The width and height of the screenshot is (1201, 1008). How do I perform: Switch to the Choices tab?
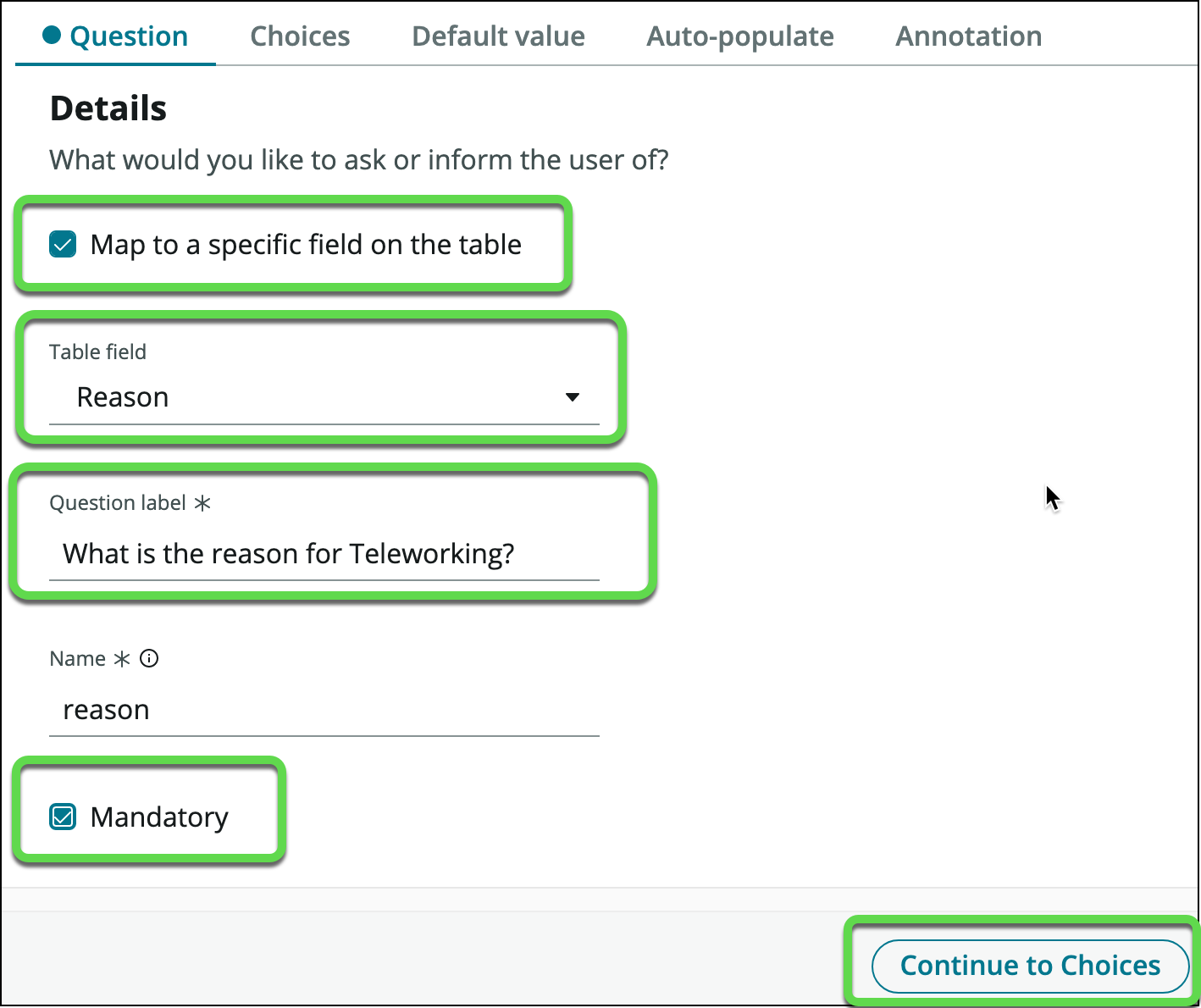click(x=300, y=36)
